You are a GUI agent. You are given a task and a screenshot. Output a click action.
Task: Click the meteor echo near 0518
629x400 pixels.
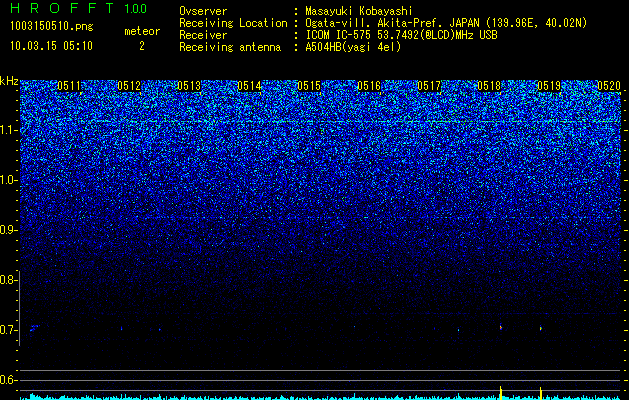501,327
